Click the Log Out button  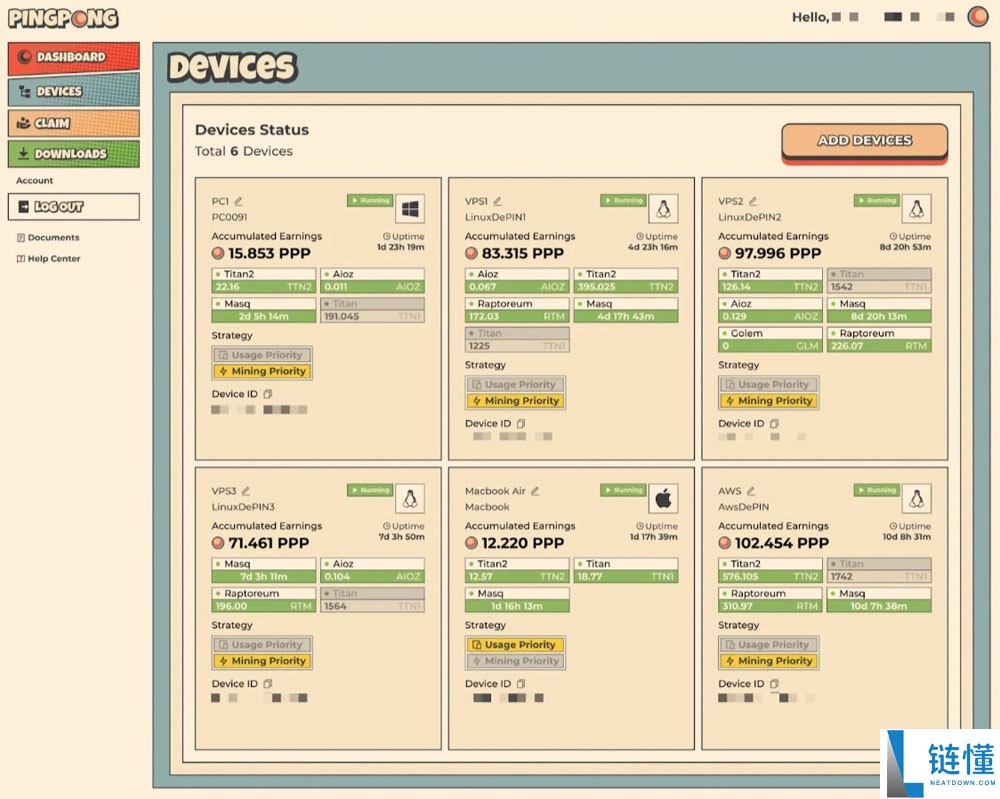click(x=73, y=207)
